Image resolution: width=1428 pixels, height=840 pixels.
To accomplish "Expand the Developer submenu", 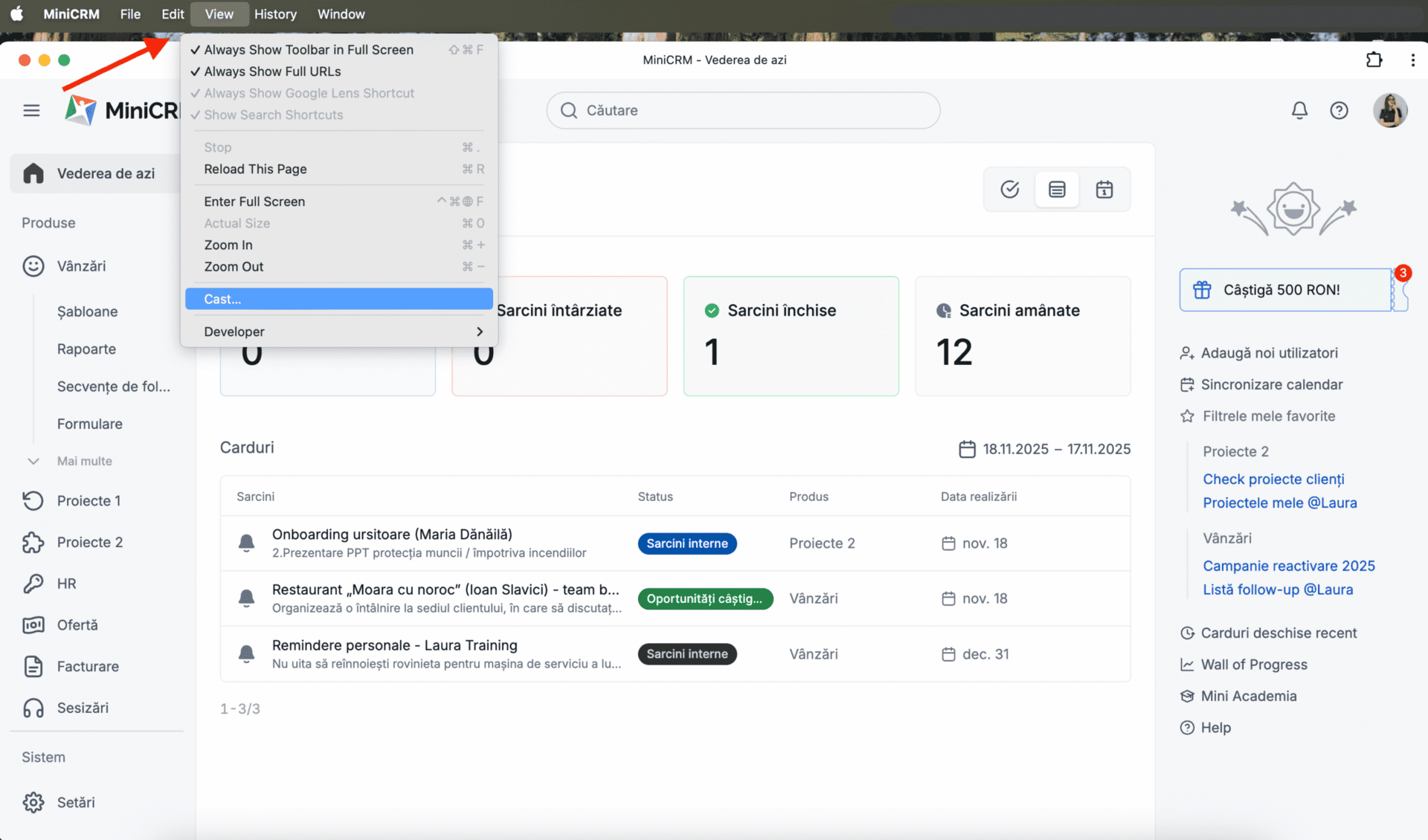I will pos(338,332).
